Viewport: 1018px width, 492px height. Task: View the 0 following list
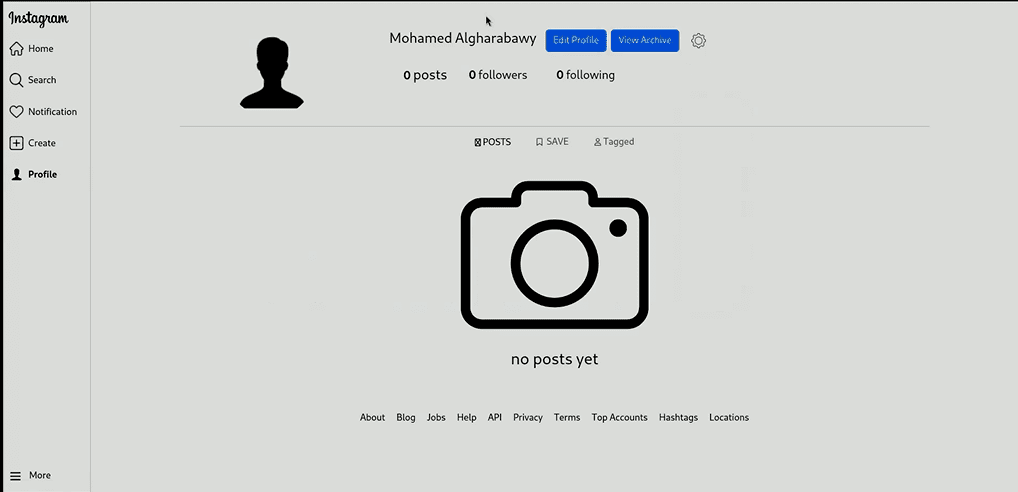(x=586, y=75)
